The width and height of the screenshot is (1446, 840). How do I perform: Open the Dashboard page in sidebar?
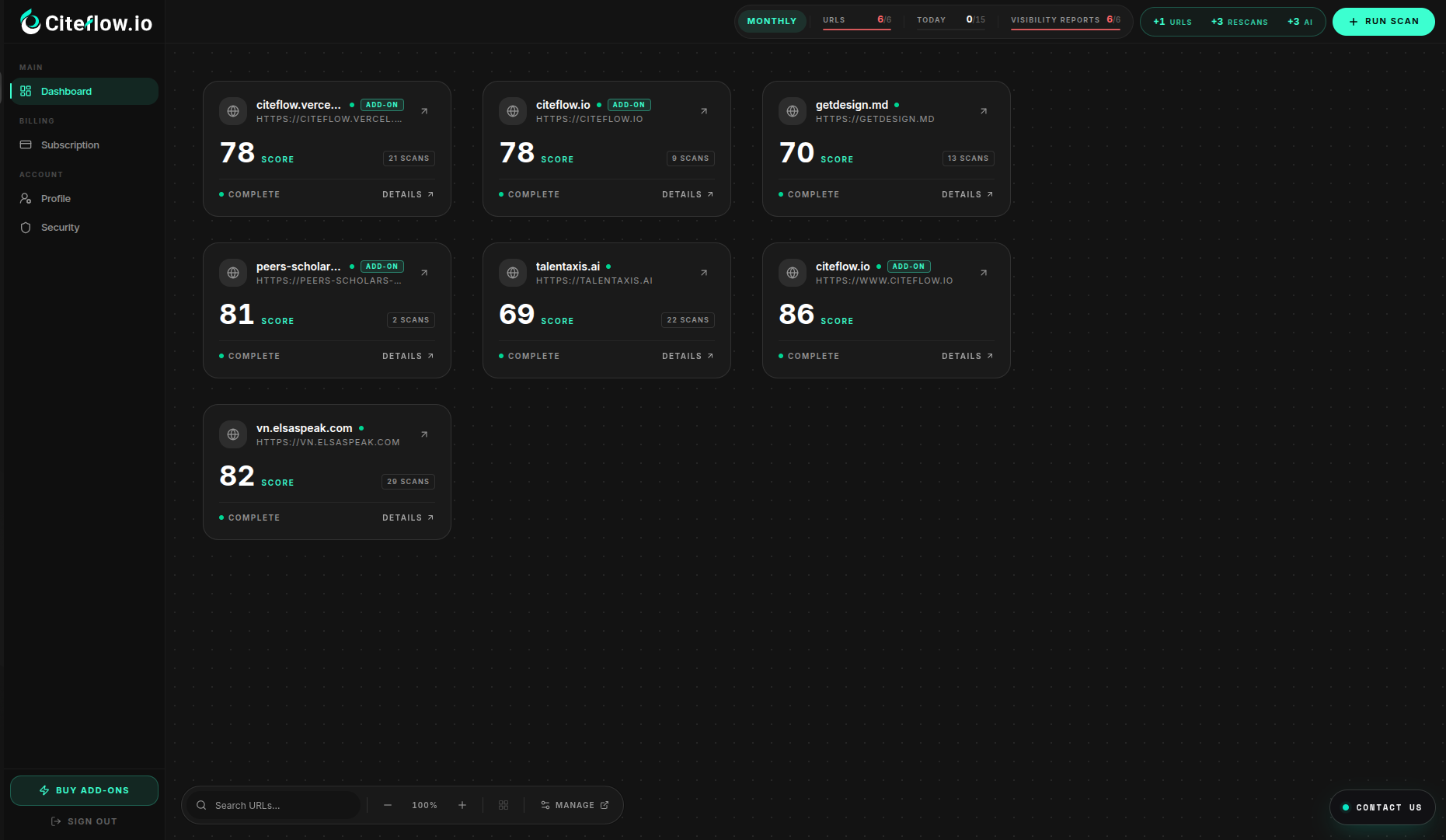(84, 91)
